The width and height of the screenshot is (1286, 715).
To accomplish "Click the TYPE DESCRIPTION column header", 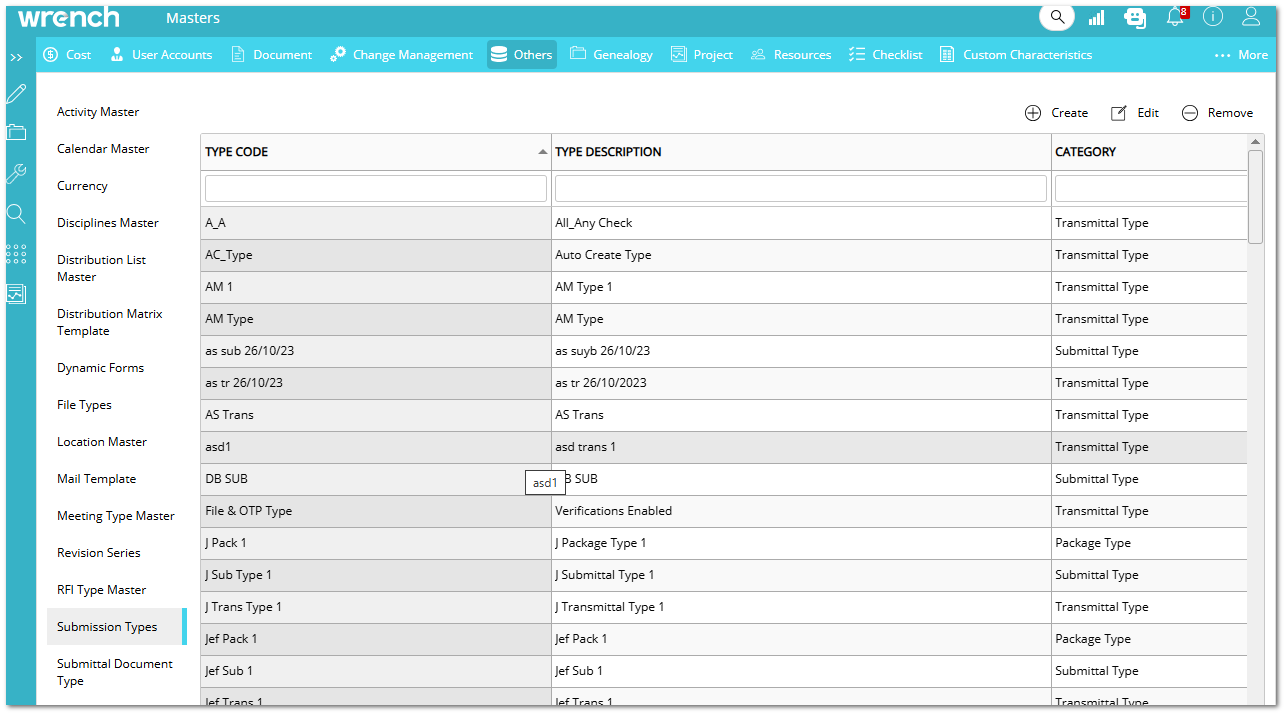I will (801, 152).
